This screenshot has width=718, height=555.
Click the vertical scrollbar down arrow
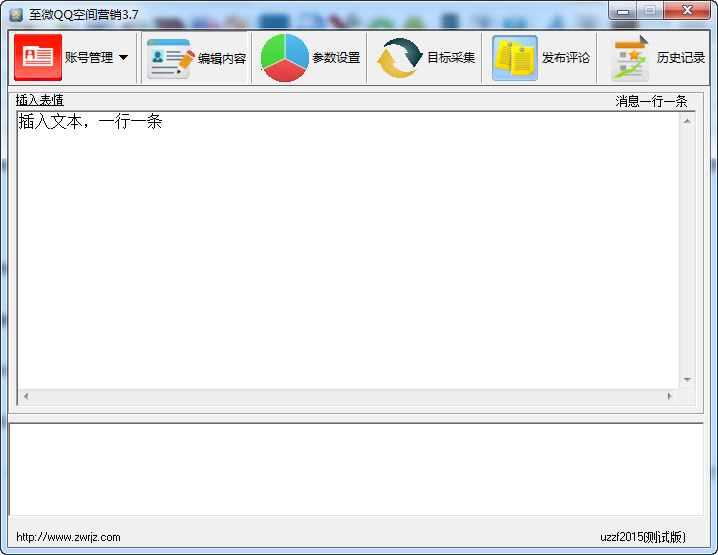pos(687,380)
